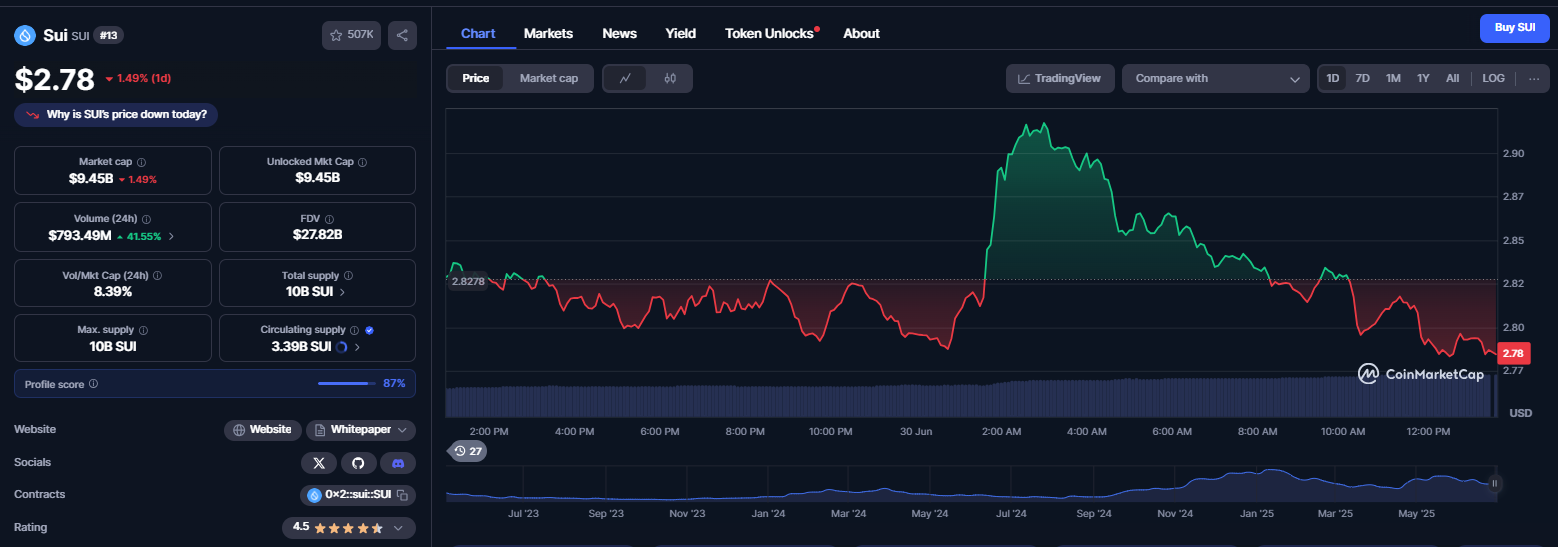Open the Website link button
1558x547 pixels.
[x=262, y=430]
